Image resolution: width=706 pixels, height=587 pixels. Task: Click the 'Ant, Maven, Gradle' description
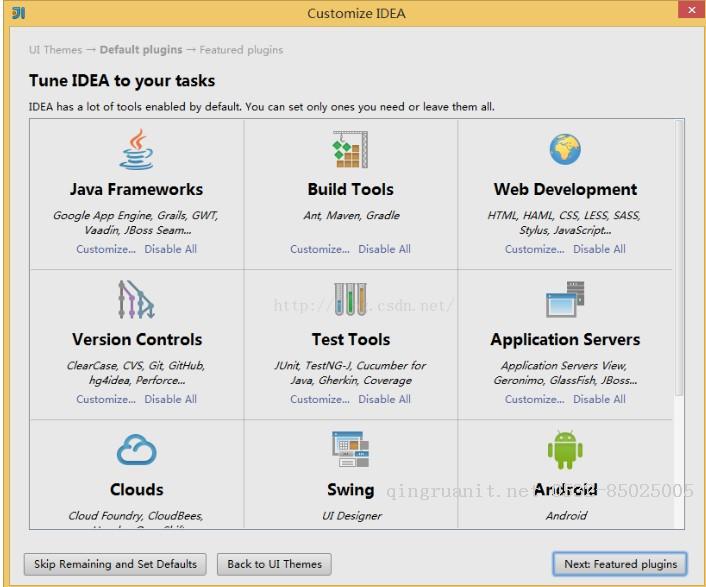[352, 215]
